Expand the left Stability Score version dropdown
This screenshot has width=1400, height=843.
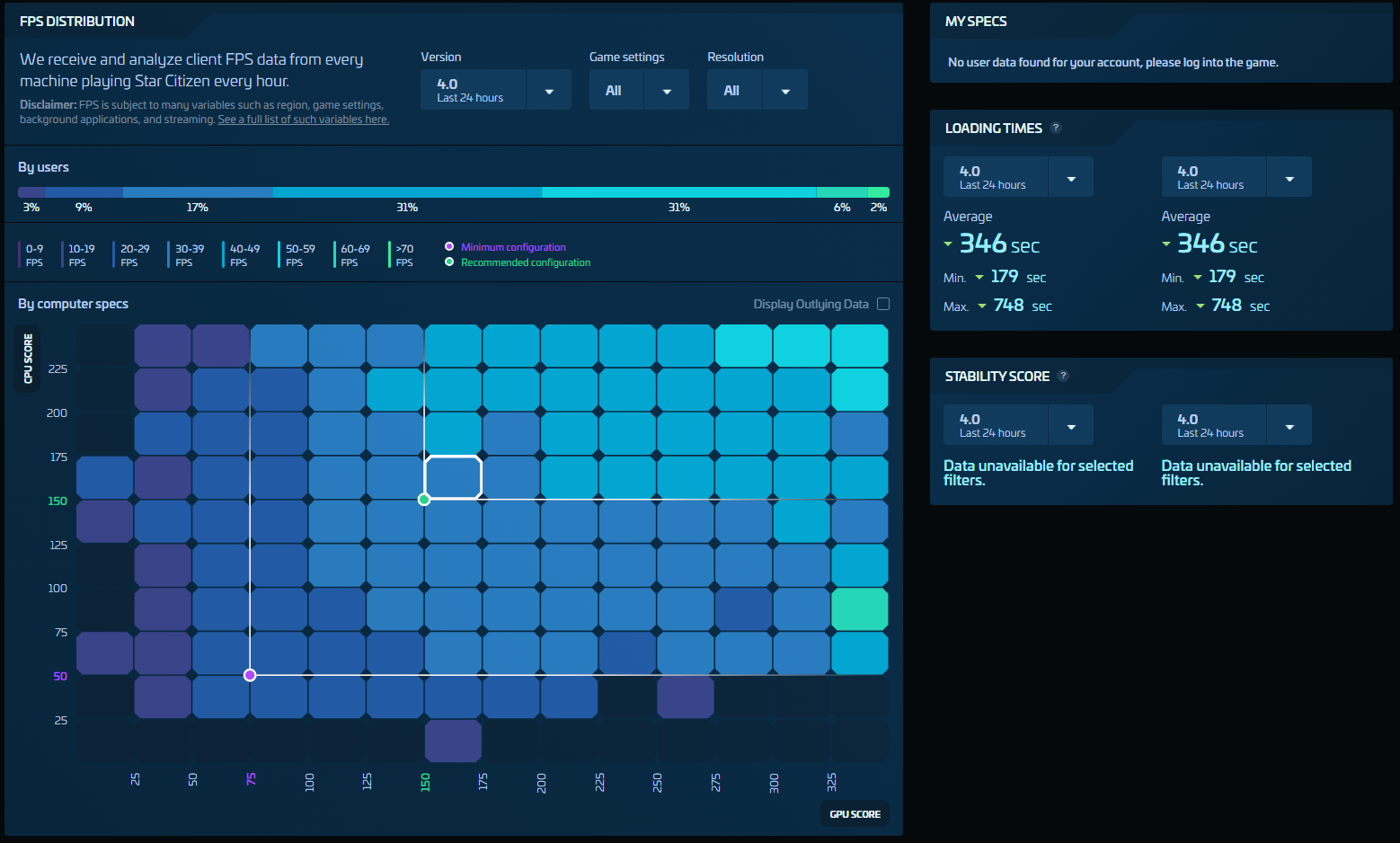pos(1071,426)
